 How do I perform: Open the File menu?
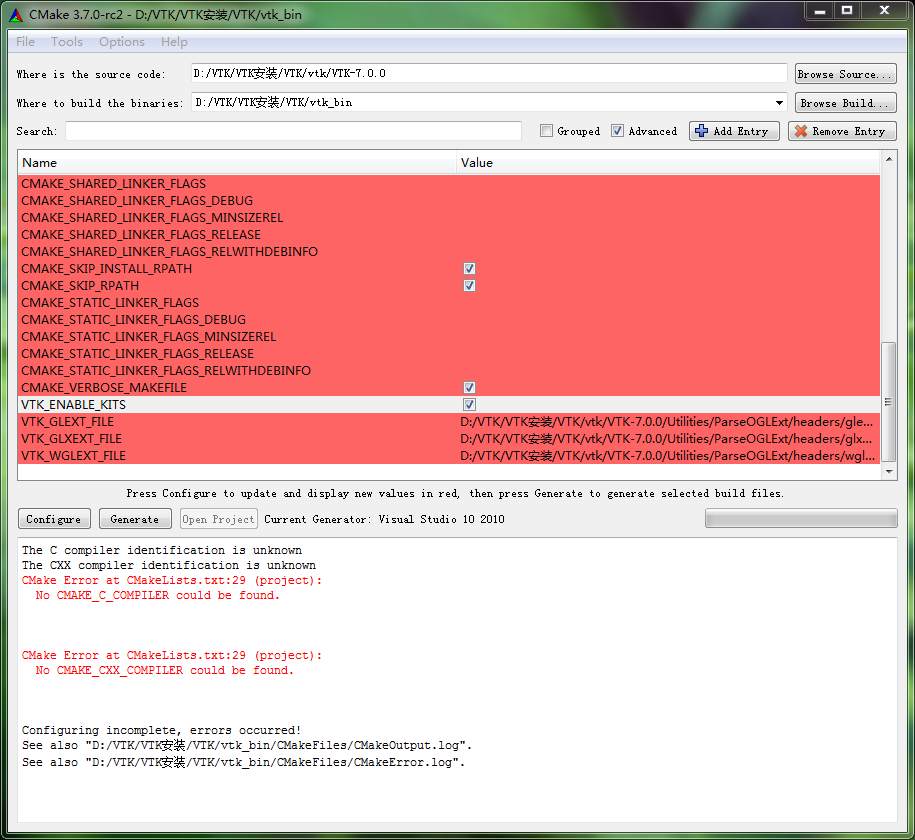tap(25, 42)
